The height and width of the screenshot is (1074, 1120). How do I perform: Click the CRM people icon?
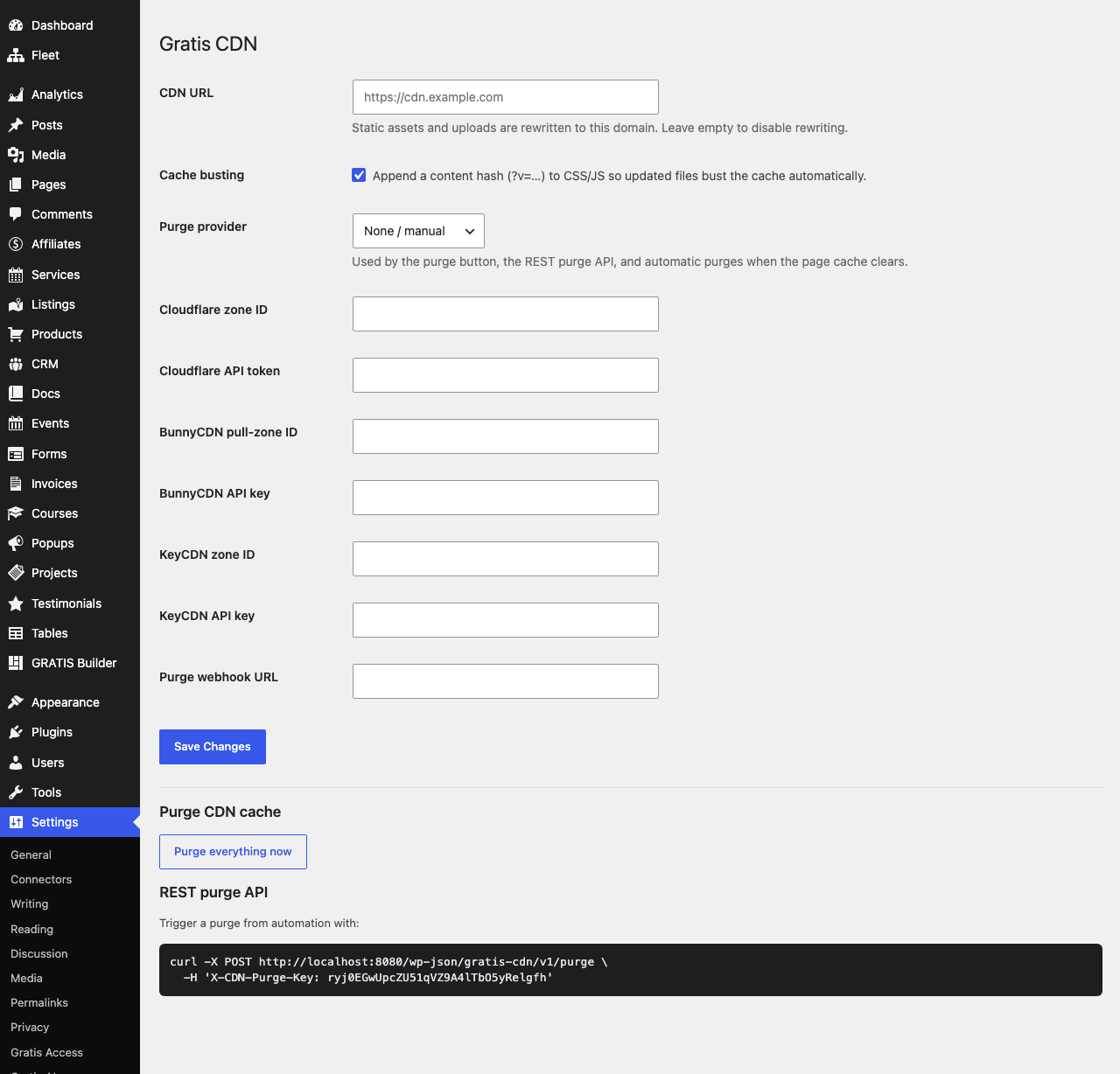pos(16,364)
